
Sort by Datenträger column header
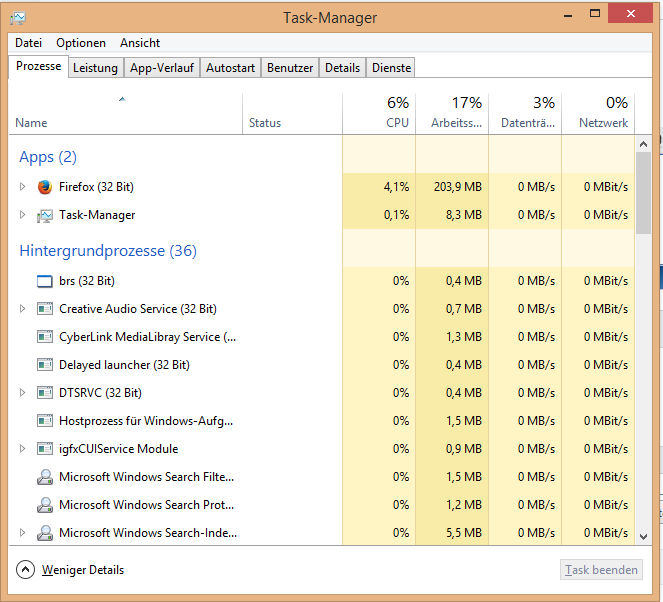525,114
